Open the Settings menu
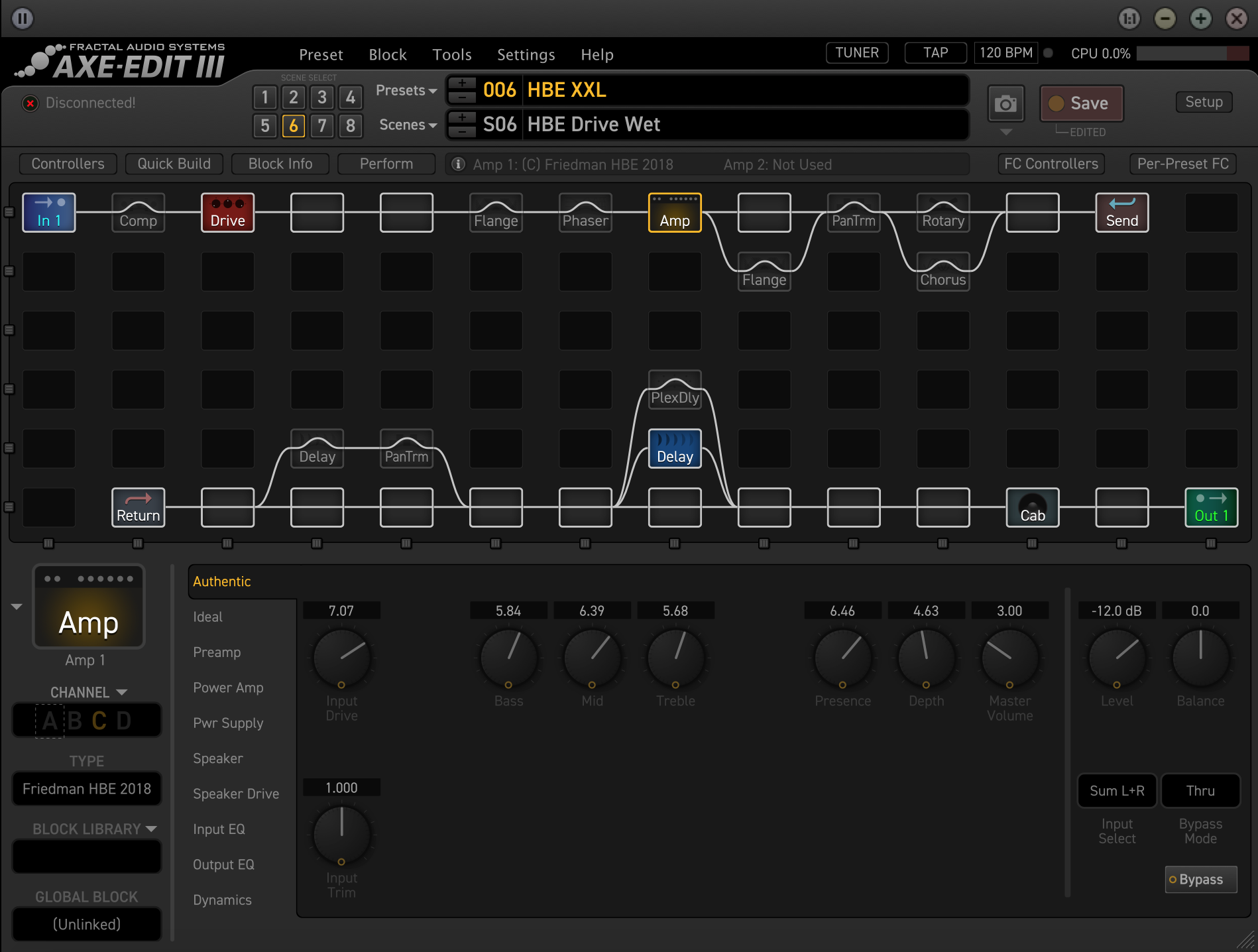This screenshot has height=952, width=1258. coord(526,54)
